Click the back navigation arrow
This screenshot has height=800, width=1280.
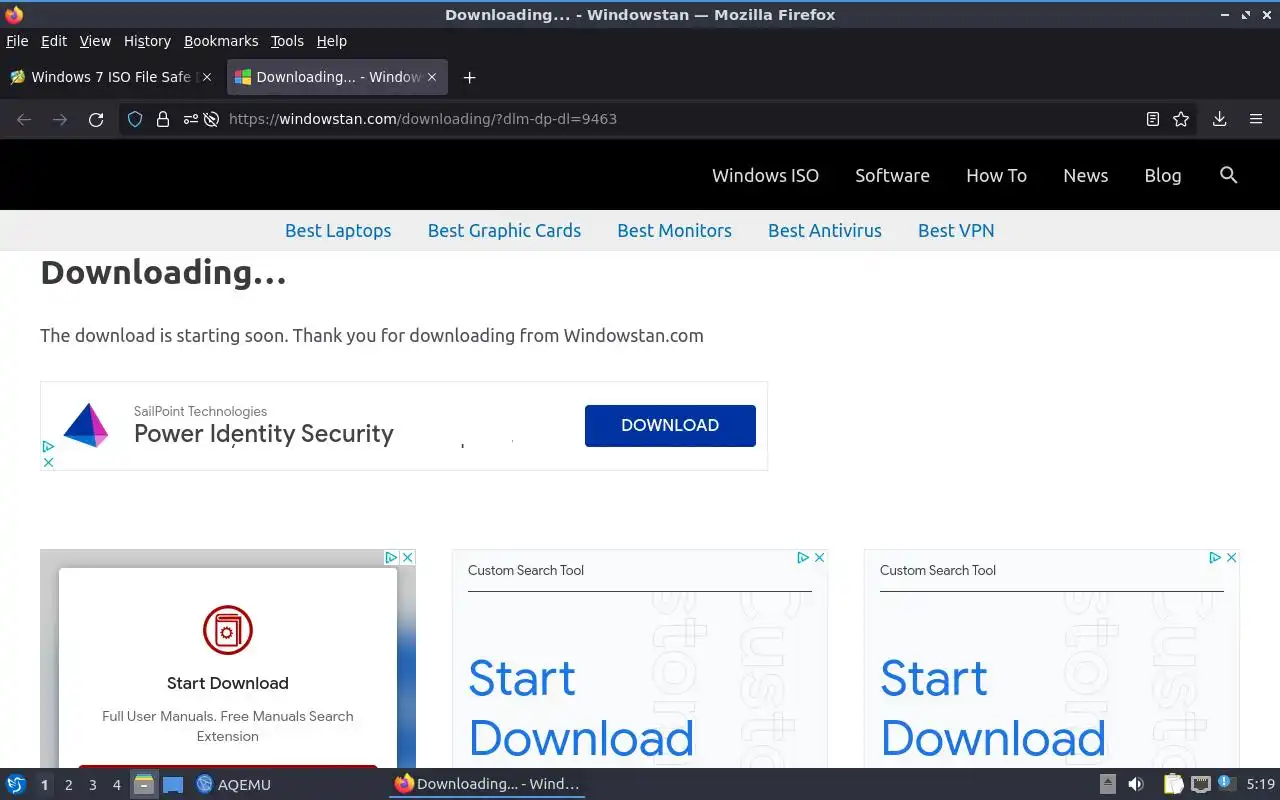click(x=24, y=119)
